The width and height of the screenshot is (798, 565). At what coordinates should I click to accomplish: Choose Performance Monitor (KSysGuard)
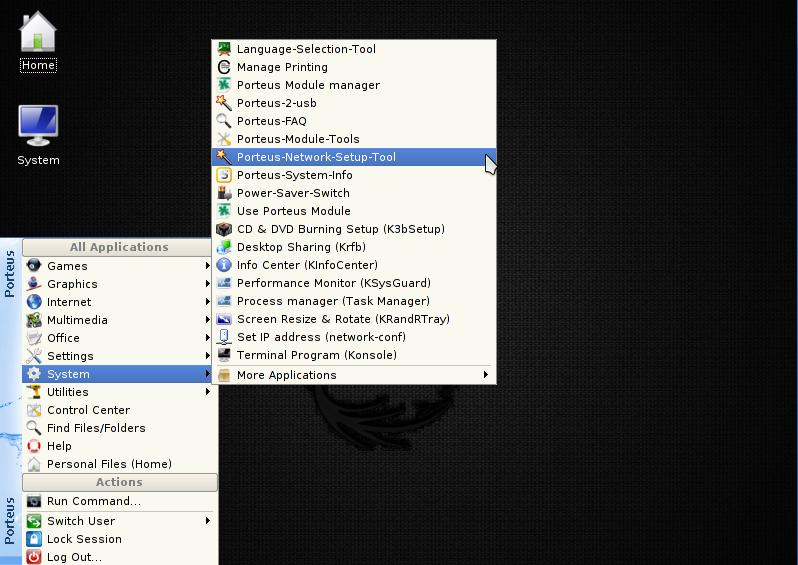tap(333, 283)
